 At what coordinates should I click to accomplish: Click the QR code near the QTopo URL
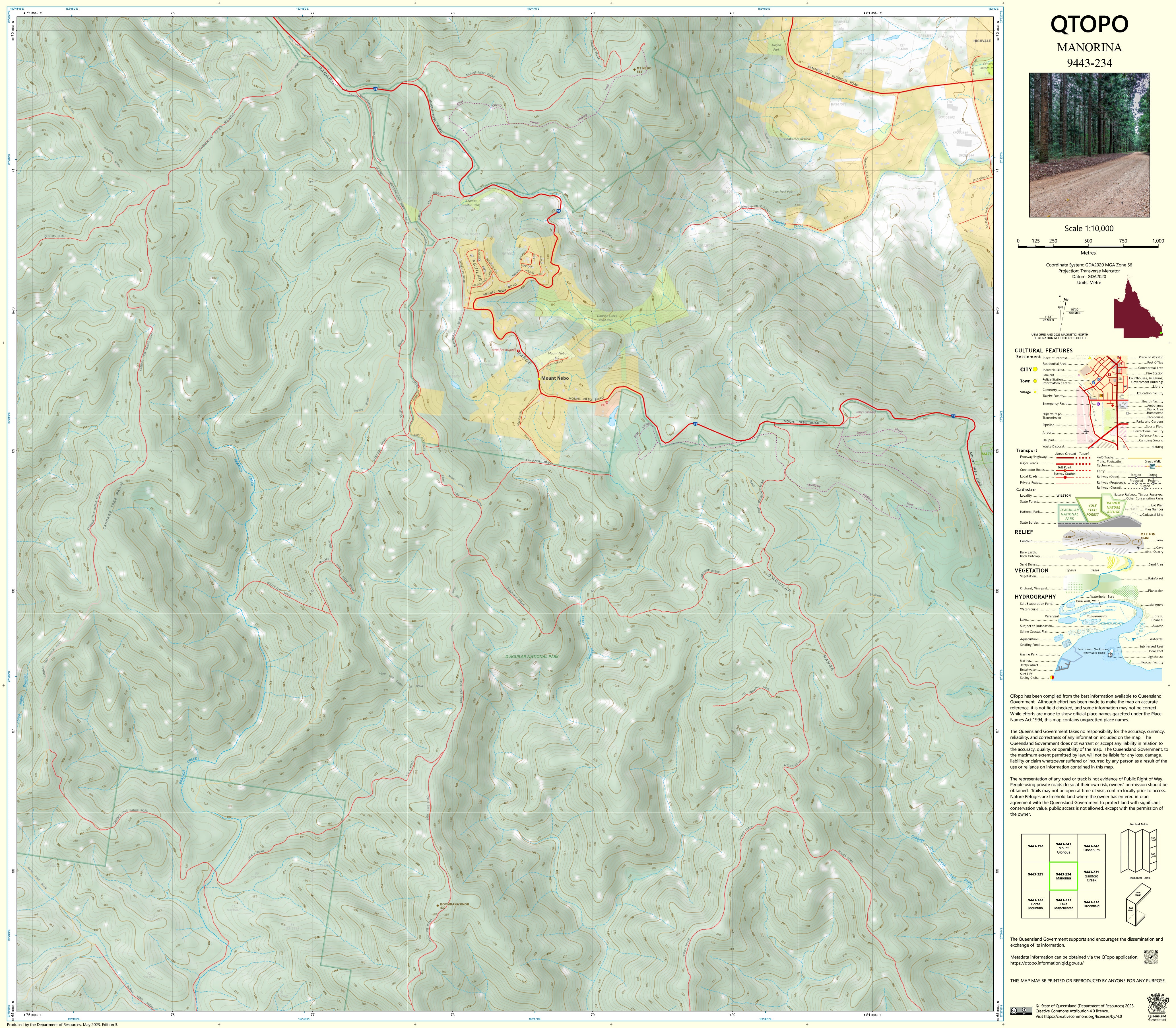[1150, 957]
